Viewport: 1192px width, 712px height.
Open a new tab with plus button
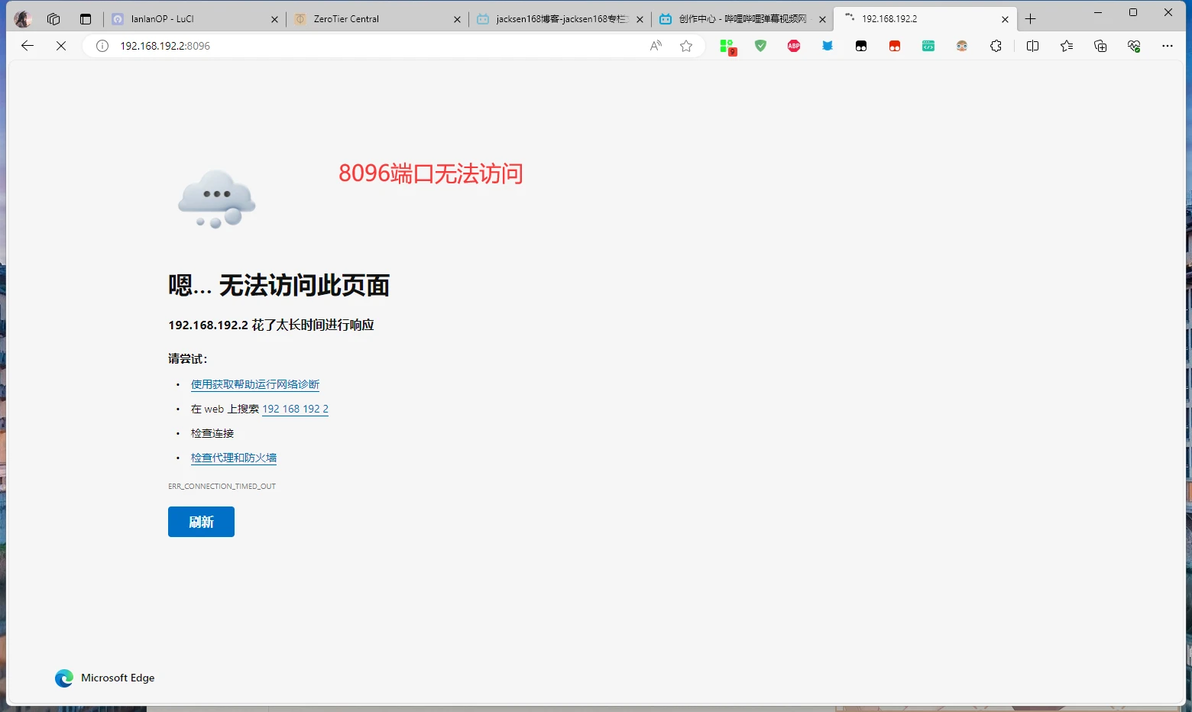1030,19
